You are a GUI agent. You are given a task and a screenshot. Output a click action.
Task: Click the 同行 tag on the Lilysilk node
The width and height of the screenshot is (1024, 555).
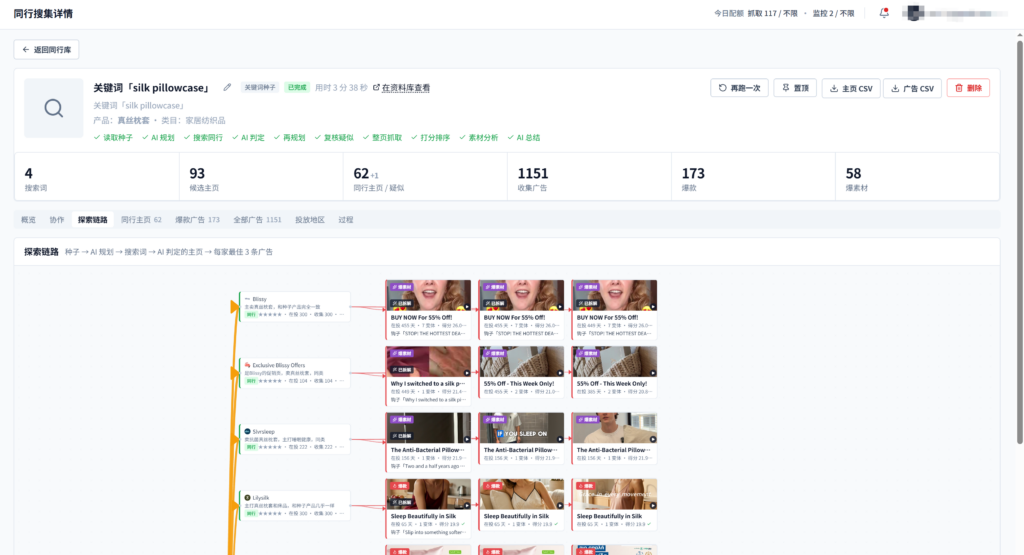pos(251,514)
